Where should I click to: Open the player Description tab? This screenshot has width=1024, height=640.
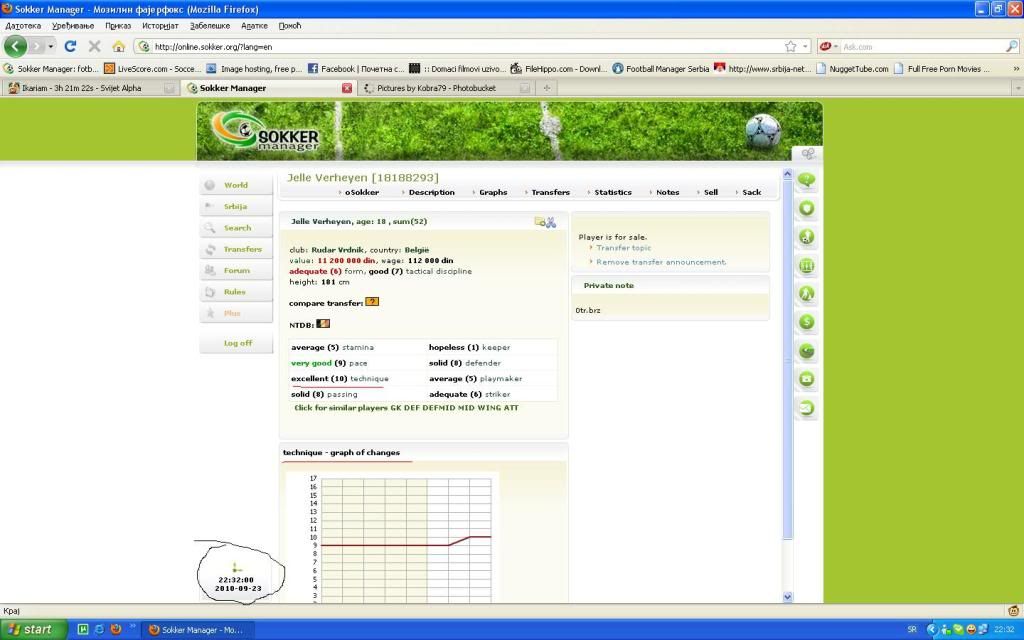click(431, 192)
